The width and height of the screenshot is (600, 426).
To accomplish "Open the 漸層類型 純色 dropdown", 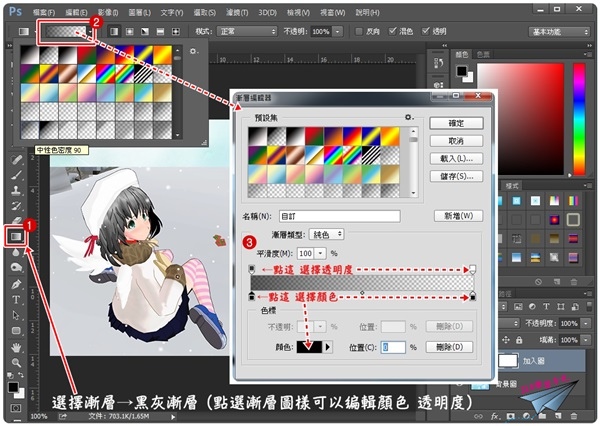I will [326, 234].
